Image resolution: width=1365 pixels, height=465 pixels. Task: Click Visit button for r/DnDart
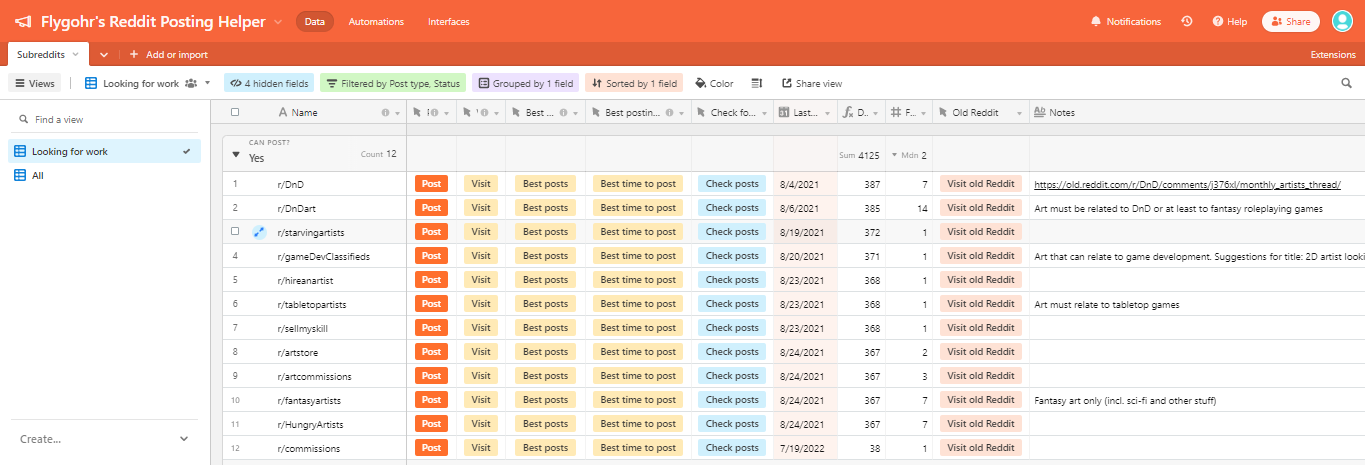pos(481,208)
